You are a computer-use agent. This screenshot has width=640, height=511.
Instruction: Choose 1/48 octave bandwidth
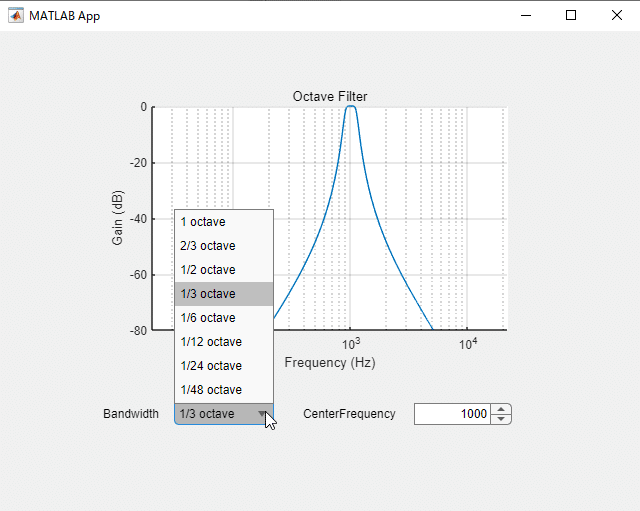tap(224, 390)
